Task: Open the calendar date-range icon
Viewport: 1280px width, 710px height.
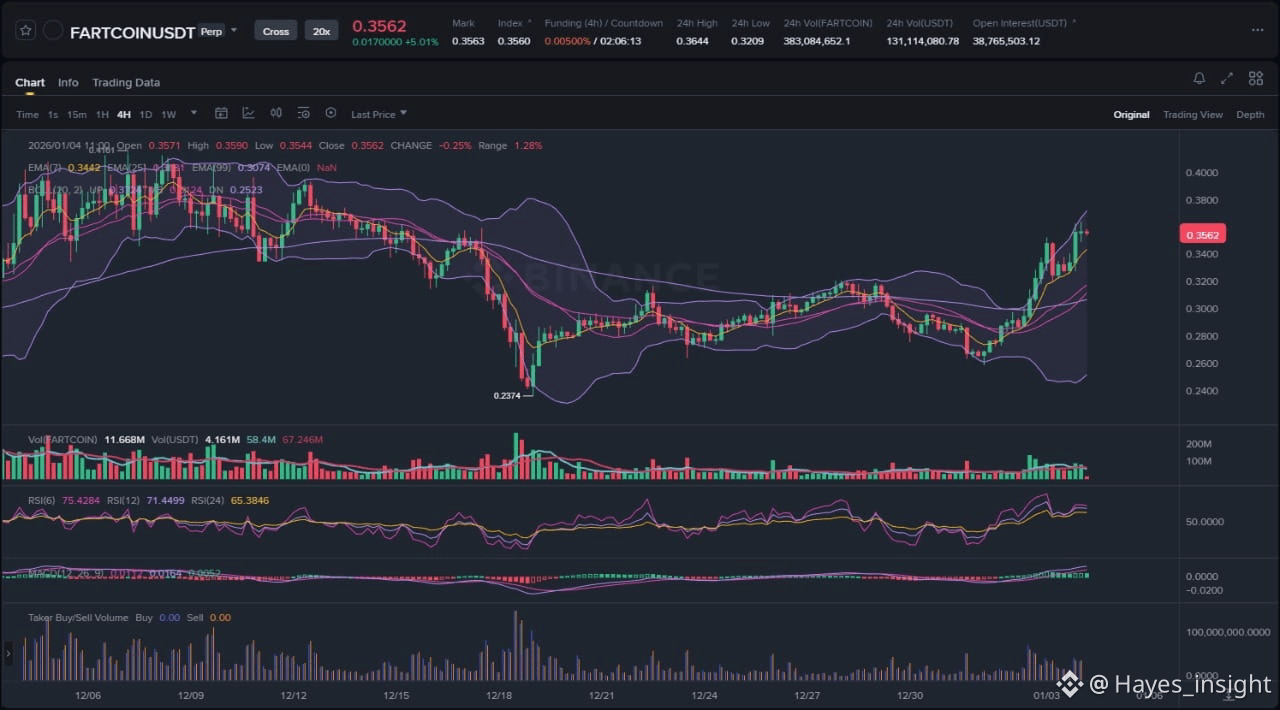Action: 222,113
